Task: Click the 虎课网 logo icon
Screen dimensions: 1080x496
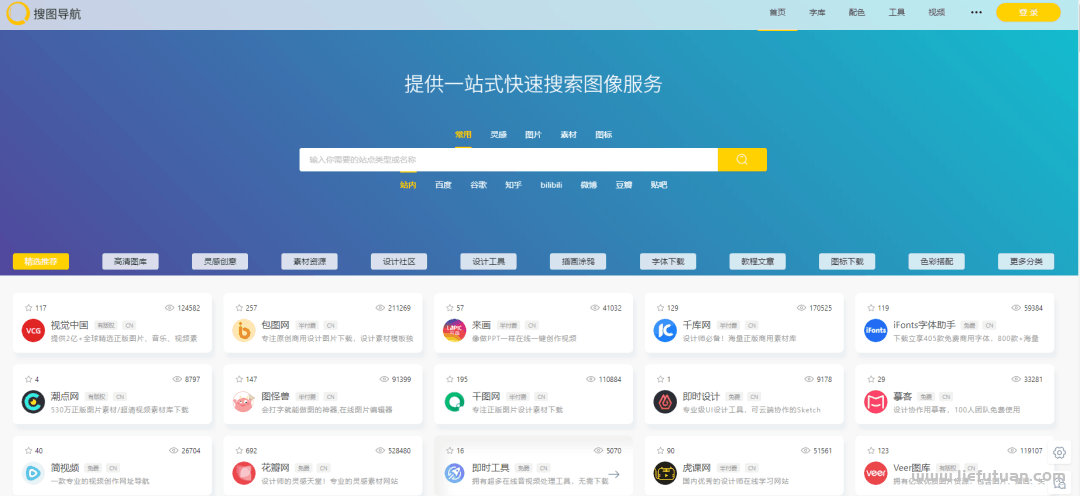Action: click(x=665, y=473)
